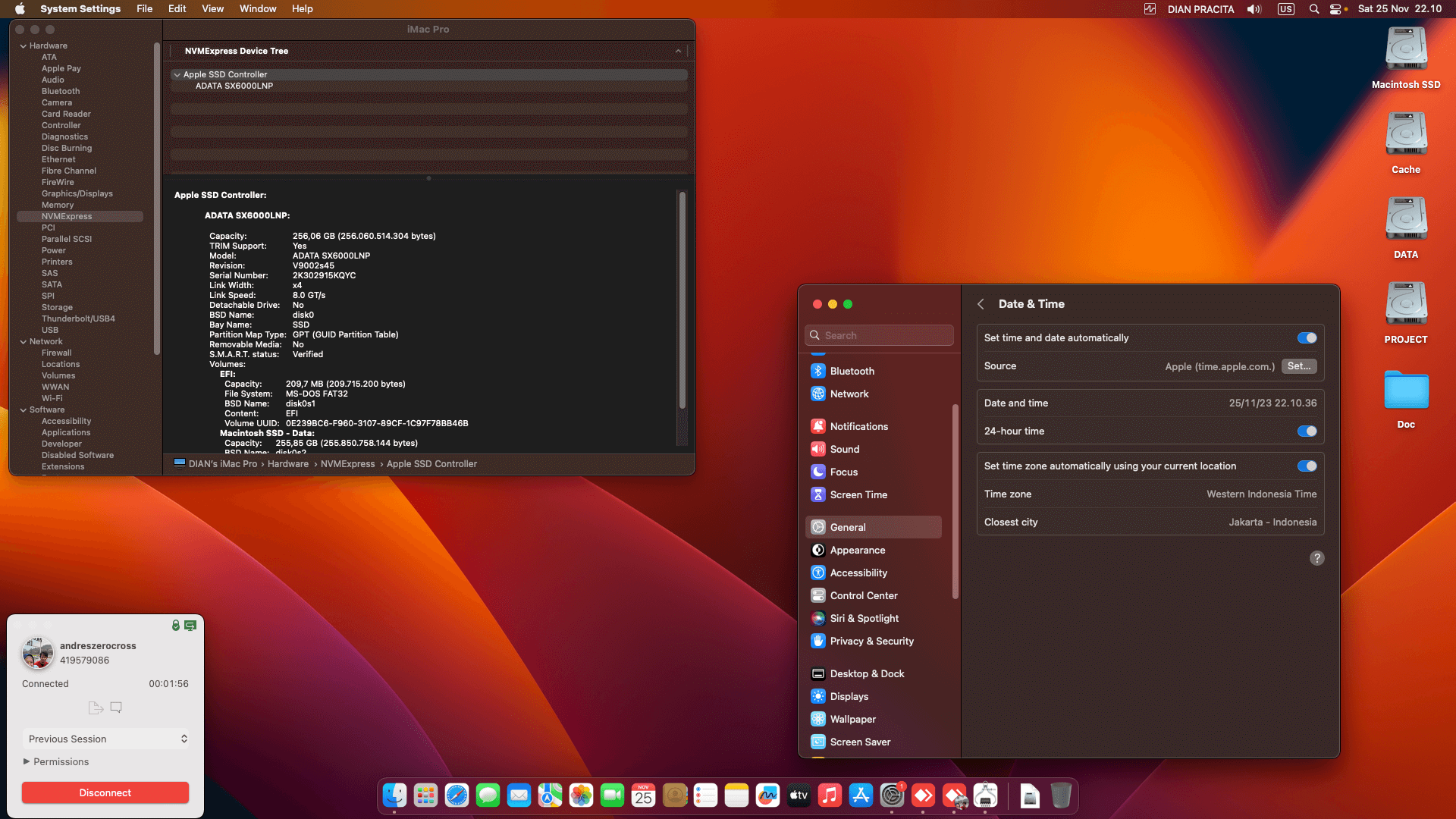Collapse the Hardware section in the sidebar
This screenshot has height=819, width=1456.
point(24,46)
